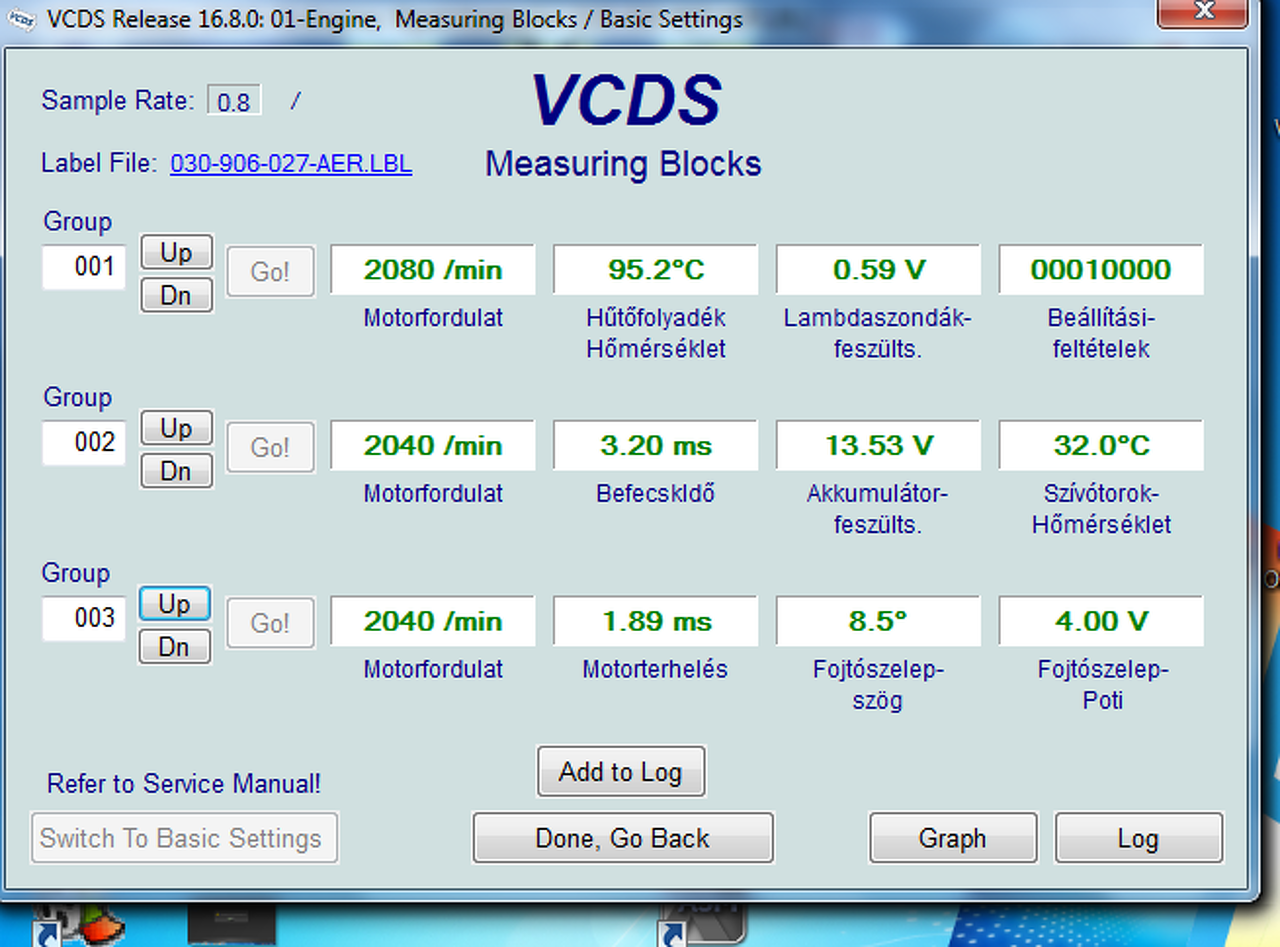Viewport: 1280px width, 947px height.
Task: Click Up next to group 003
Action: [x=175, y=604]
